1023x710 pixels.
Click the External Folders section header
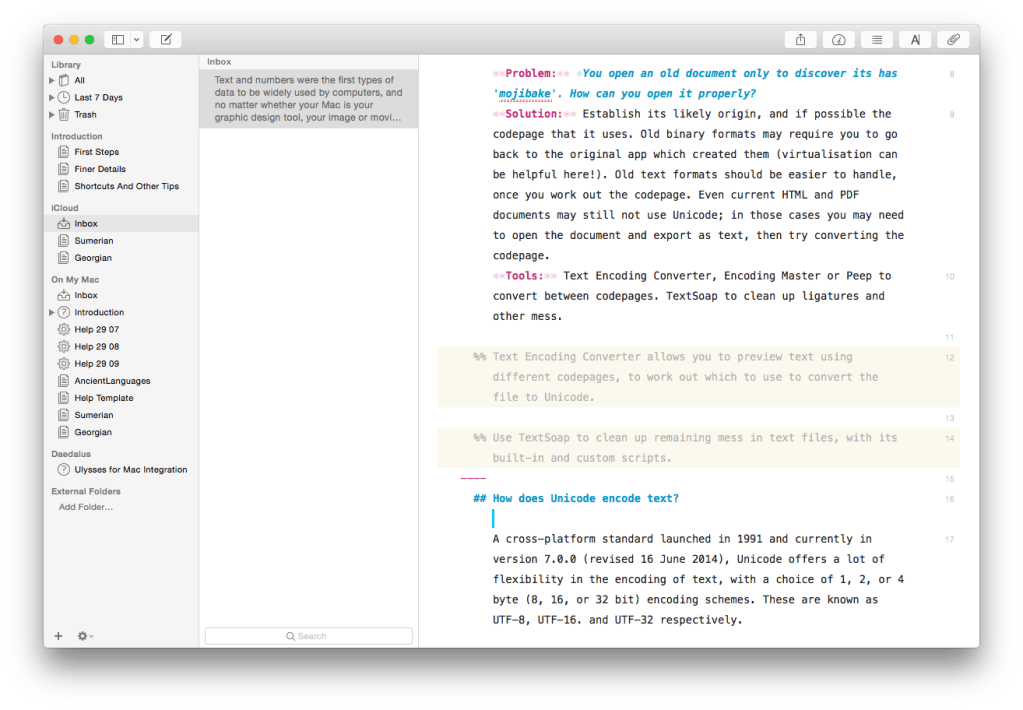coord(86,491)
